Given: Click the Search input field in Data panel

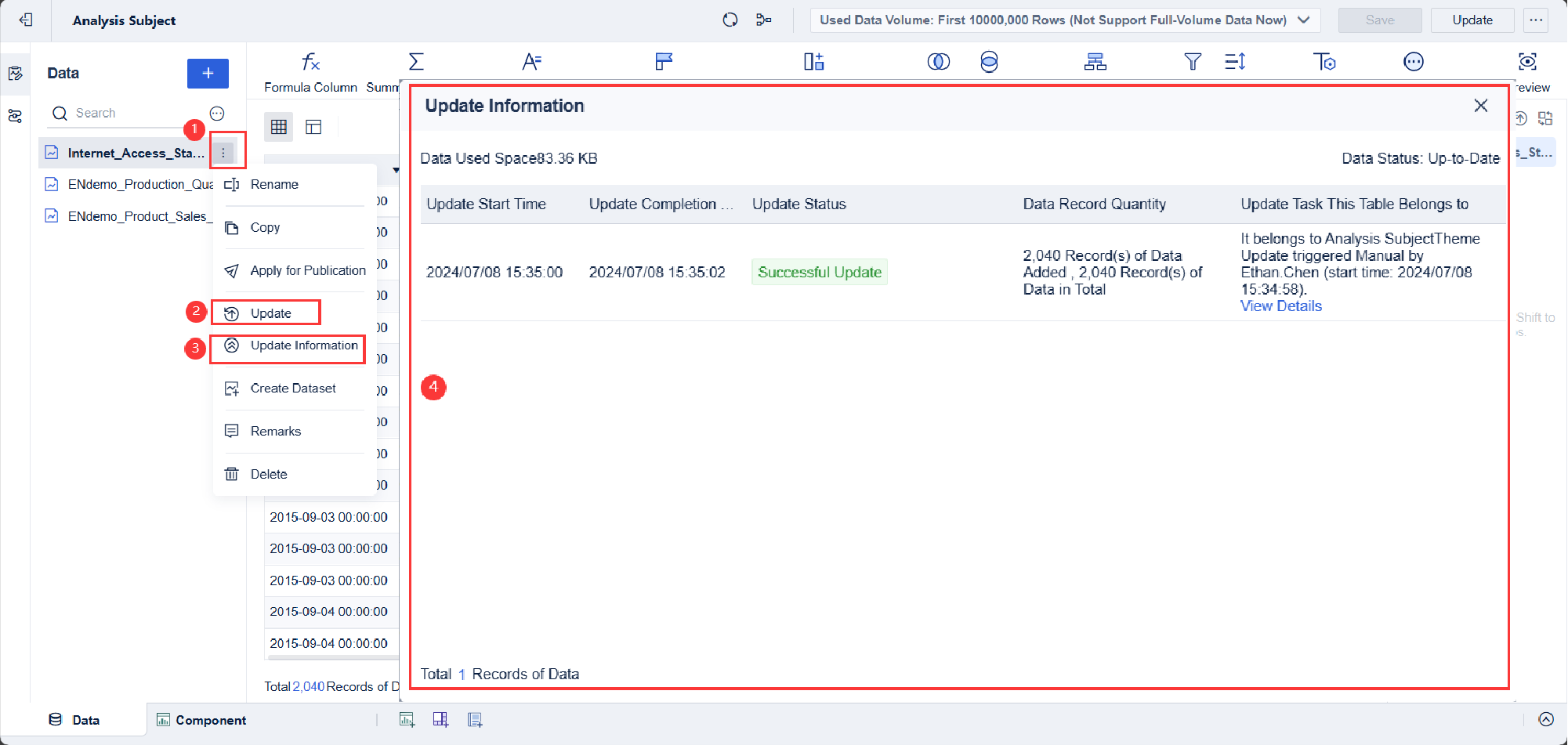Looking at the screenshot, I should point(118,113).
